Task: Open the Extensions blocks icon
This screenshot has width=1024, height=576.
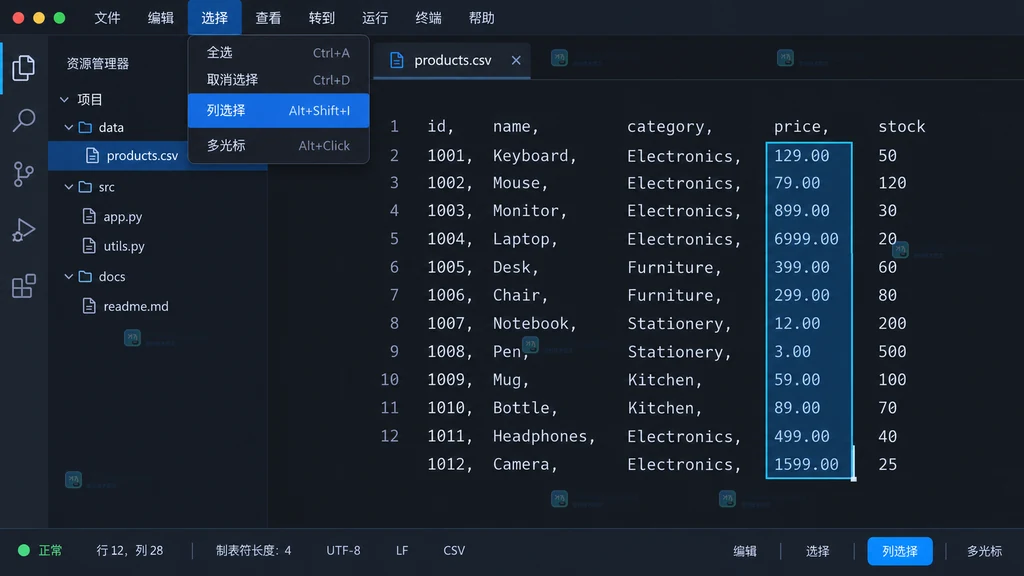Action: coord(24,285)
